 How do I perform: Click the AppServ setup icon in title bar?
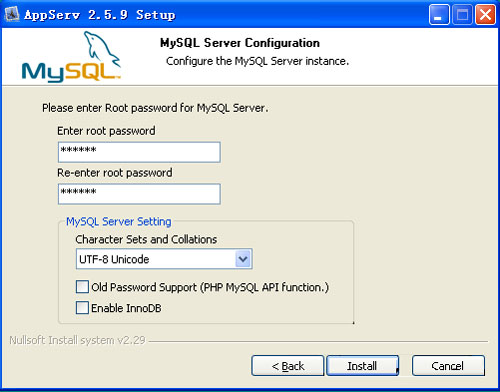(12, 14)
